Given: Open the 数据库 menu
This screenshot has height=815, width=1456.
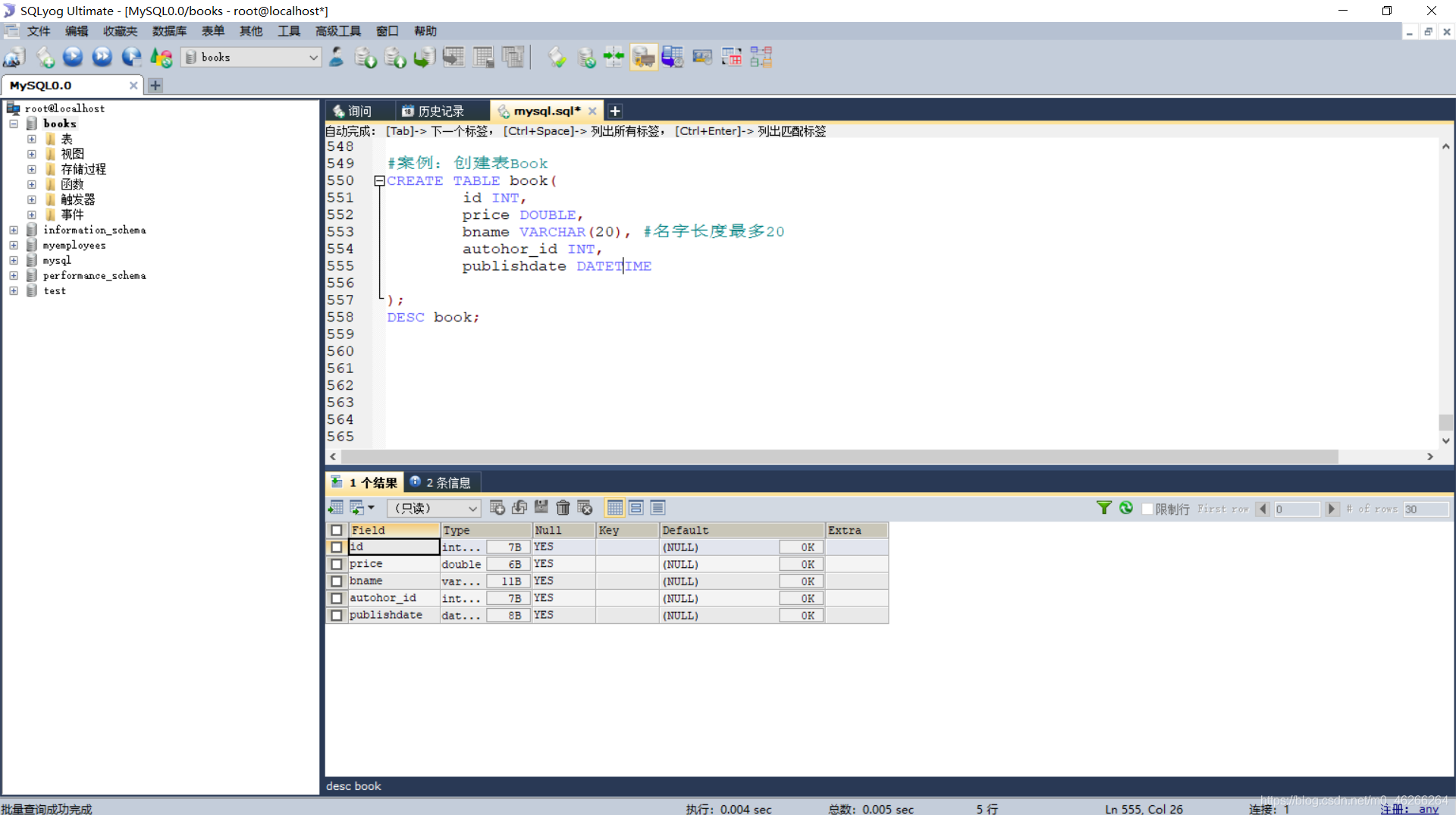Looking at the screenshot, I should click(169, 31).
